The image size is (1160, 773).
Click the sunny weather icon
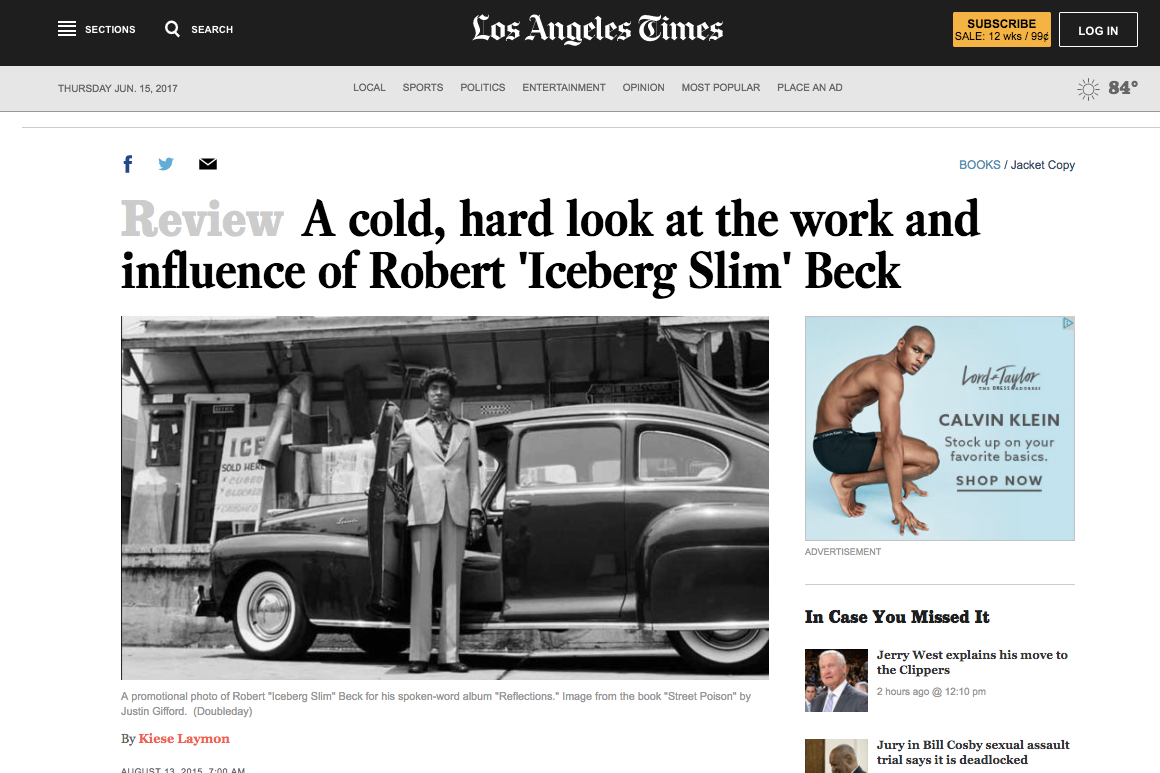coord(1088,89)
